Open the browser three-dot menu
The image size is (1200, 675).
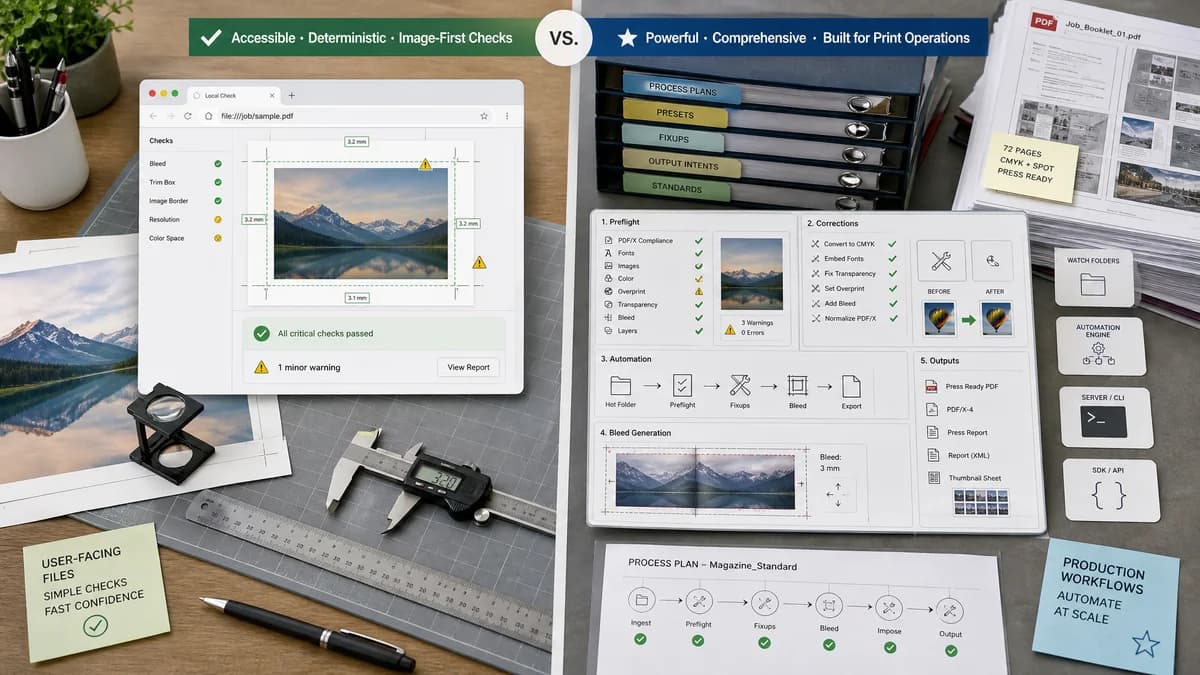pos(509,116)
